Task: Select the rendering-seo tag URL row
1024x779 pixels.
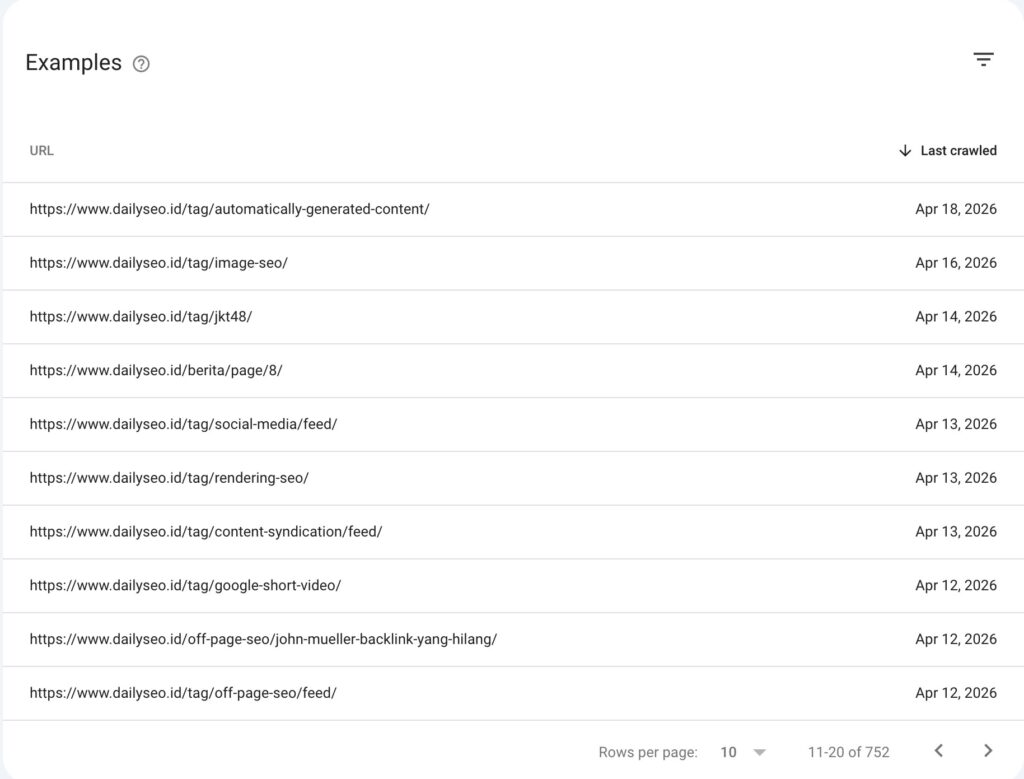Action: coord(513,478)
